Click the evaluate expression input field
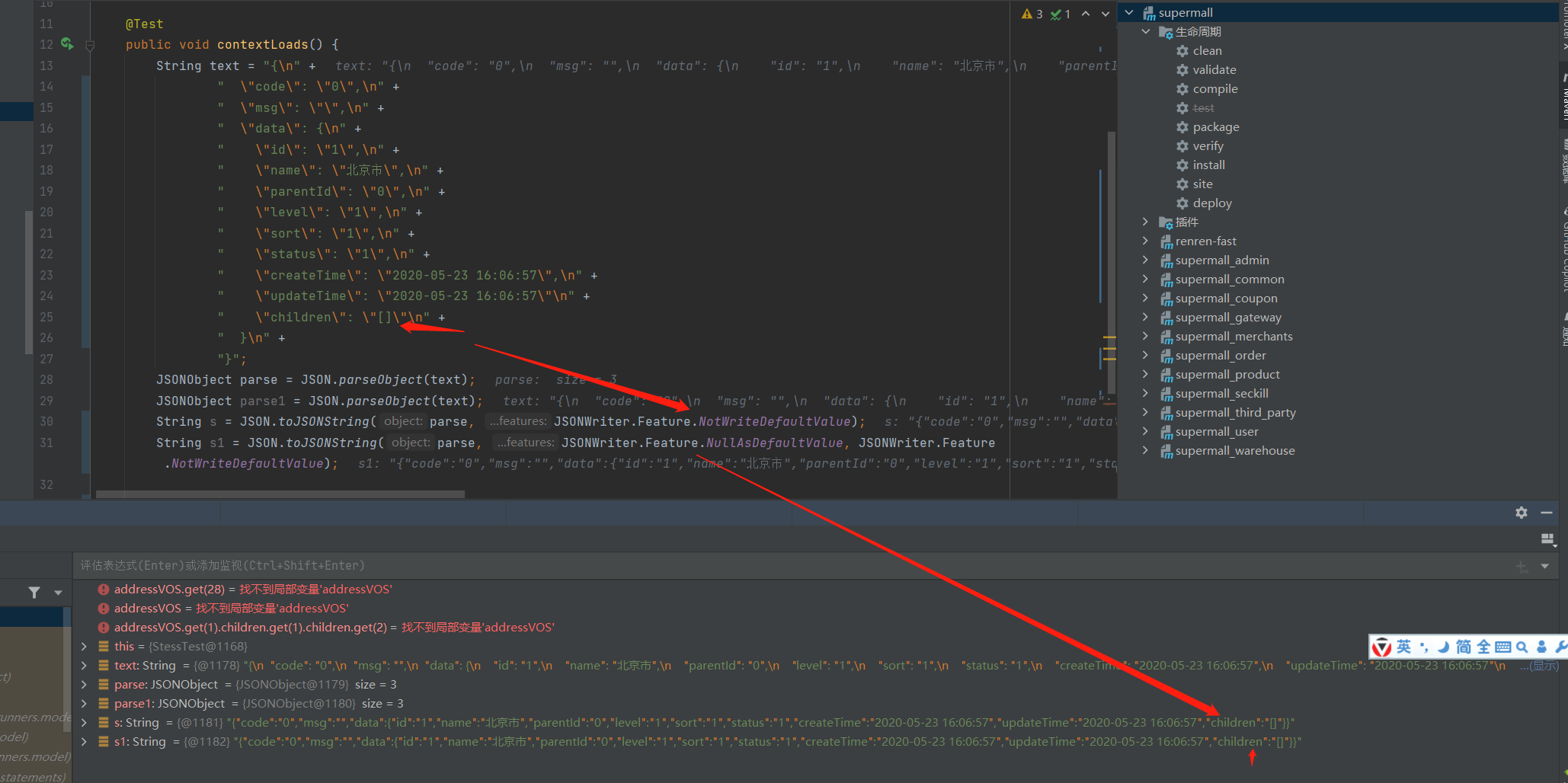The width and height of the screenshot is (1568, 783). 457,565
